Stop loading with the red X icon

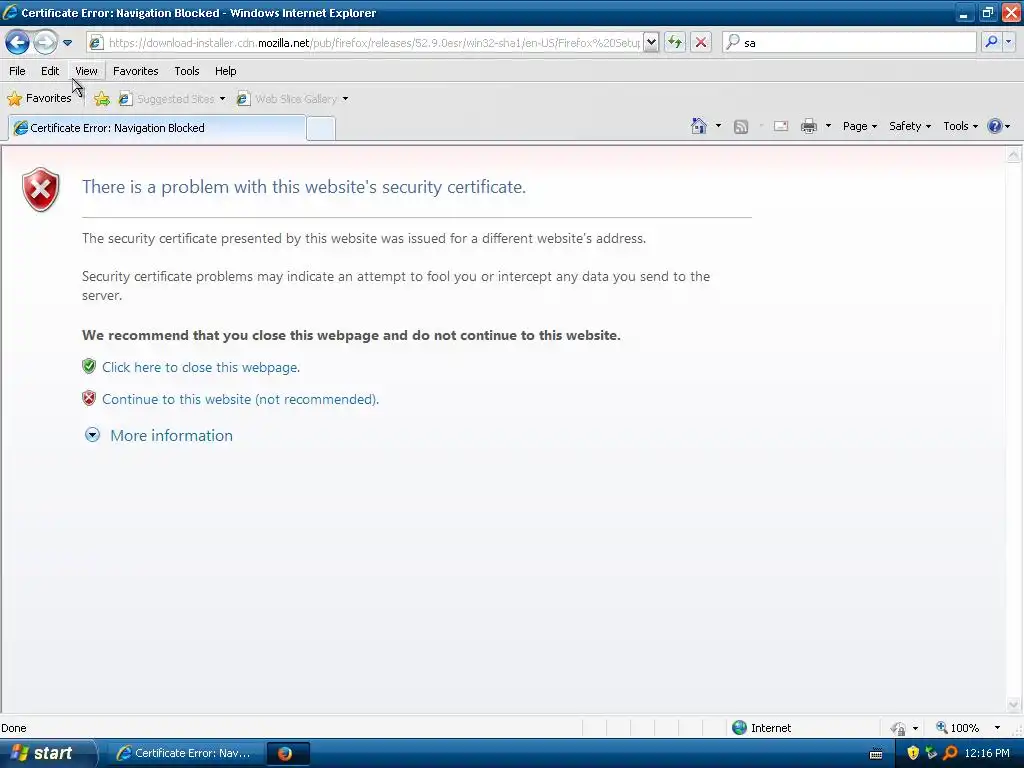coord(701,43)
